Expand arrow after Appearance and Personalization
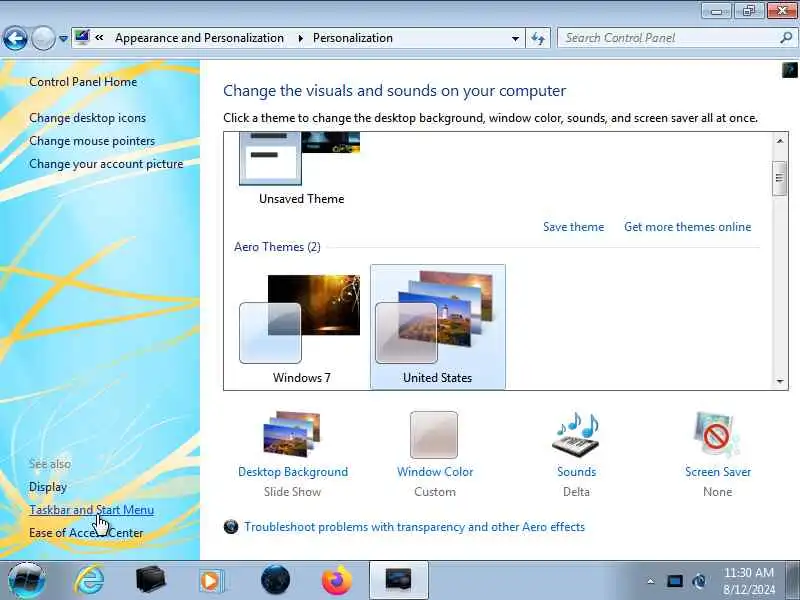Viewport: 800px width, 600px height. tap(300, 38)
